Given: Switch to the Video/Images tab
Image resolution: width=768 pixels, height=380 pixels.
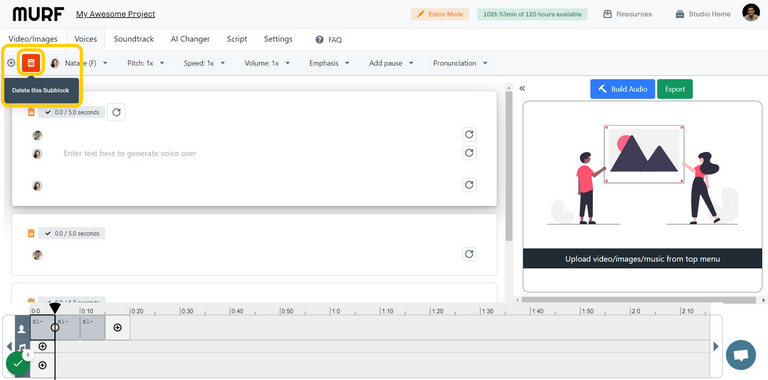Looking at the screenshot, I should (x=33, y=39).
